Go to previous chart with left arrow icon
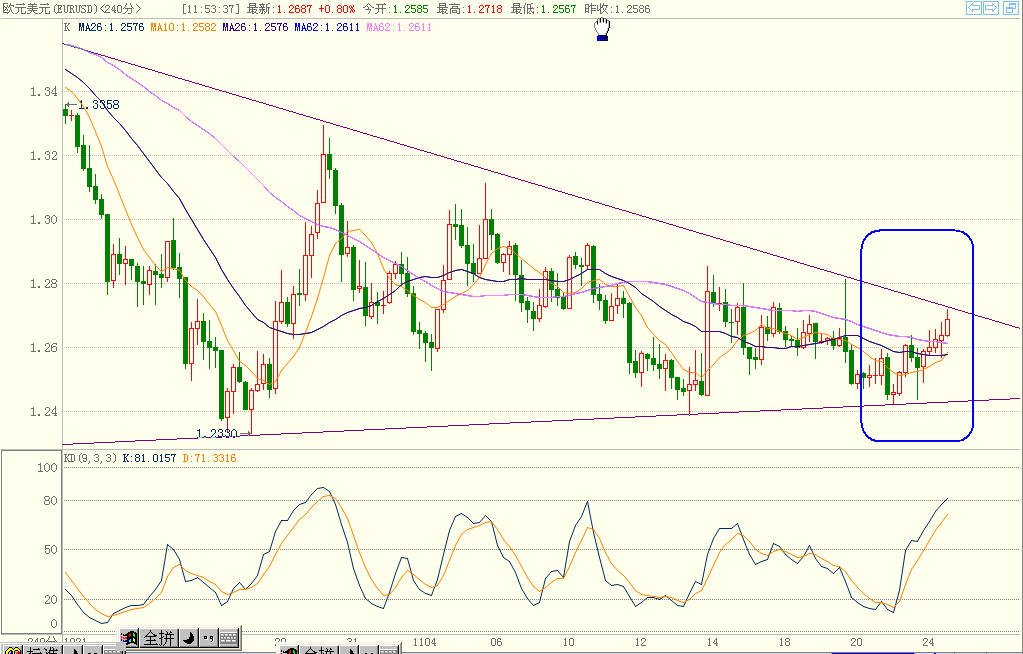Image resolution: width=1023 pixels, height=654 pixels. [973, 8]
